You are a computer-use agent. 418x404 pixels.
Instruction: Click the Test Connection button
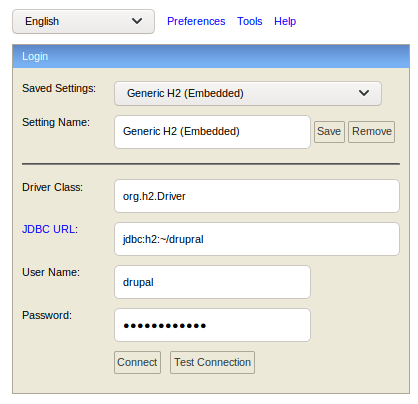(212, 362)
